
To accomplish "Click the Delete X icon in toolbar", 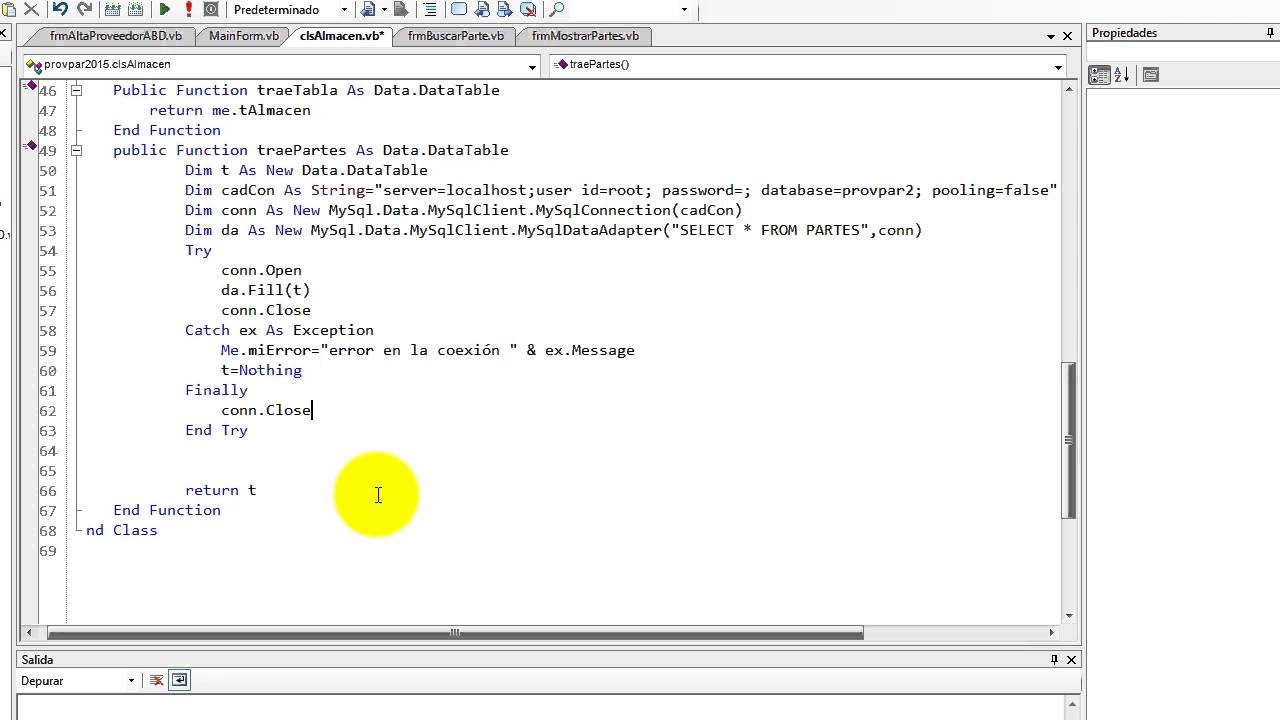I will [x=31, y=10].
